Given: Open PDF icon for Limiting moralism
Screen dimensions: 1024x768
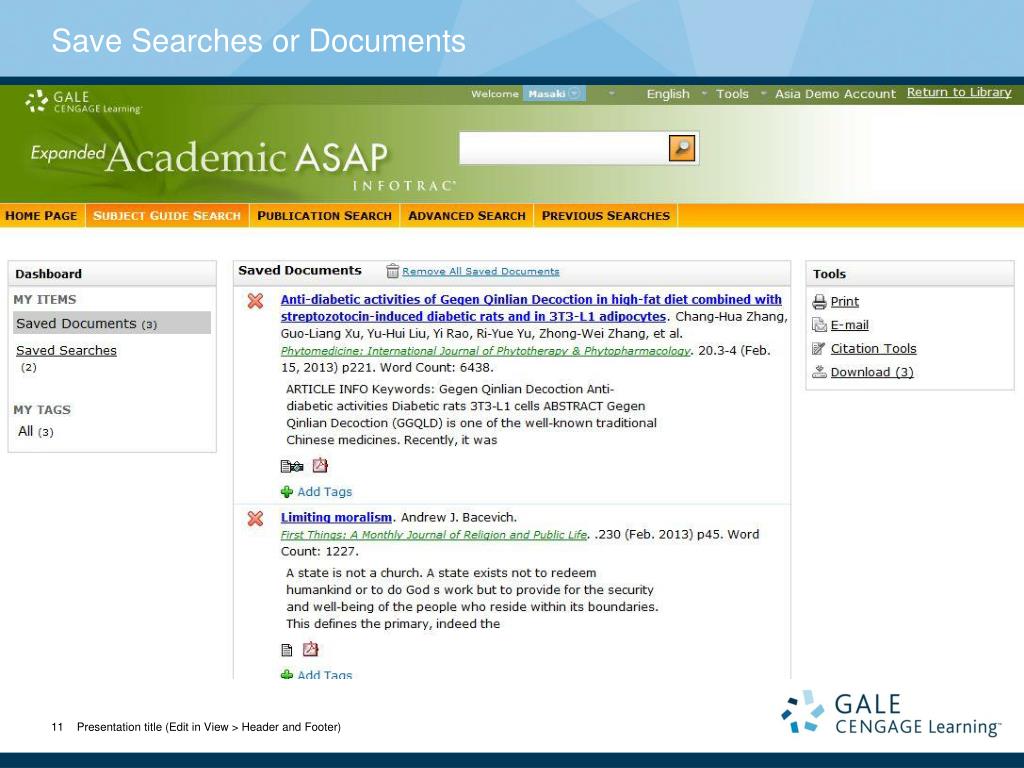Looking at the screenshot, I should (310, 649).
